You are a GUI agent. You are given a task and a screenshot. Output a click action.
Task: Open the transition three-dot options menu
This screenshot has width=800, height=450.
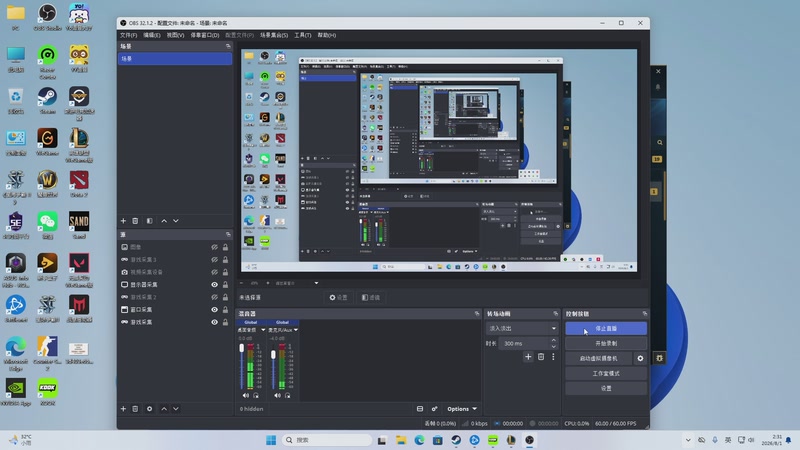[553, 357]
